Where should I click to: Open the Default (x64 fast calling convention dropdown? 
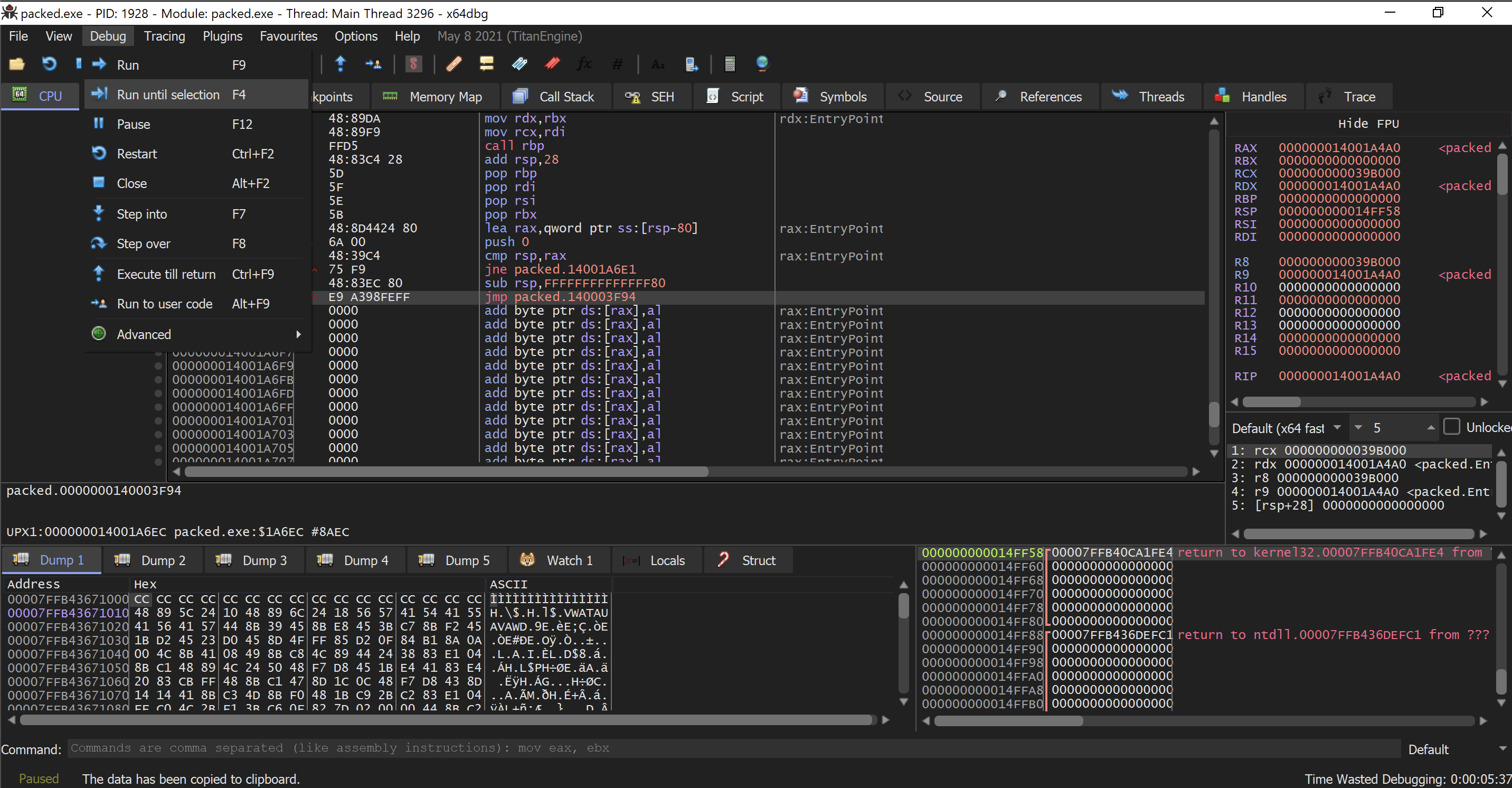pos(1287,428)
